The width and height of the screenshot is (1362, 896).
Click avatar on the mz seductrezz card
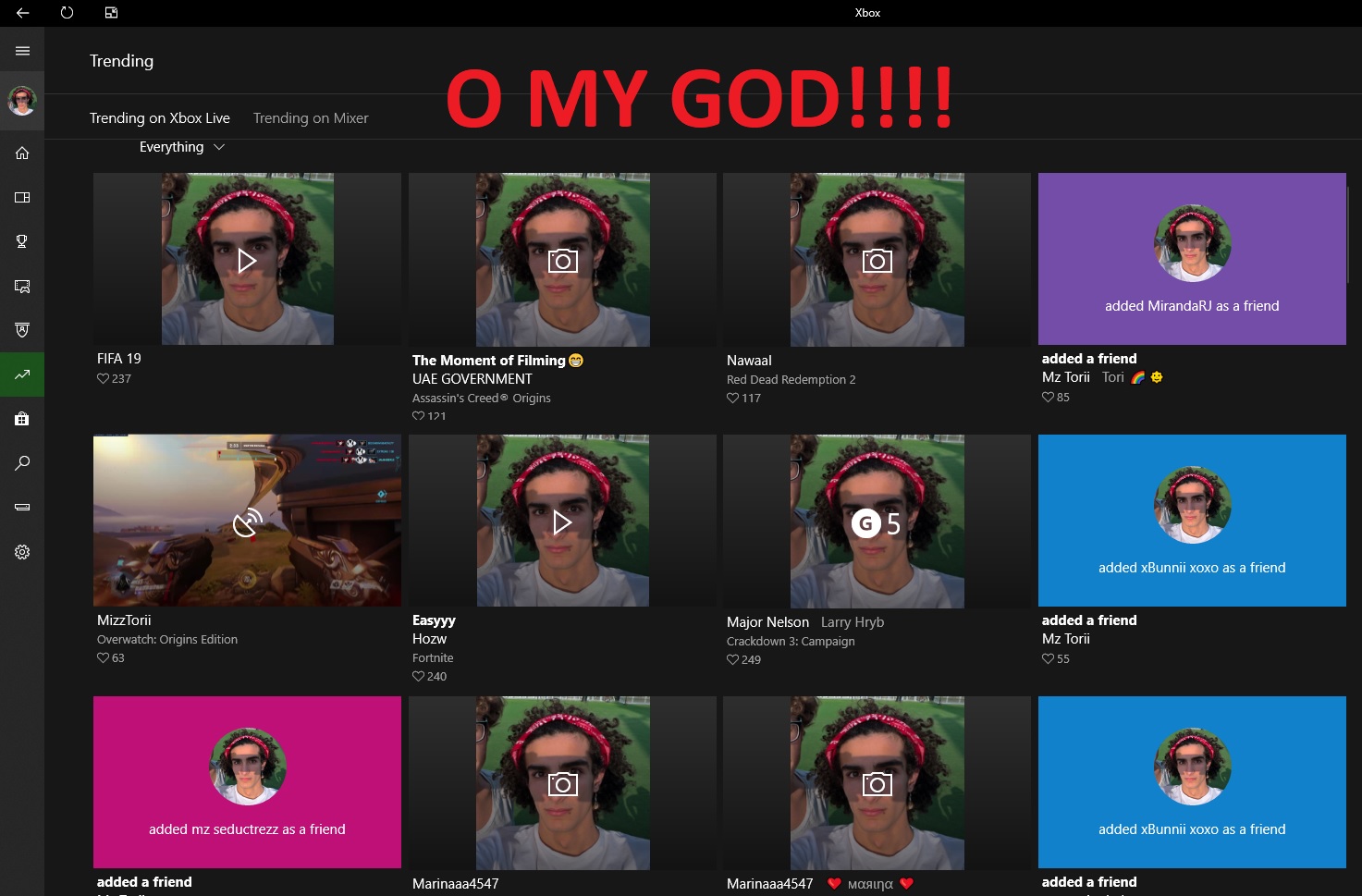[x=247, y=767]
